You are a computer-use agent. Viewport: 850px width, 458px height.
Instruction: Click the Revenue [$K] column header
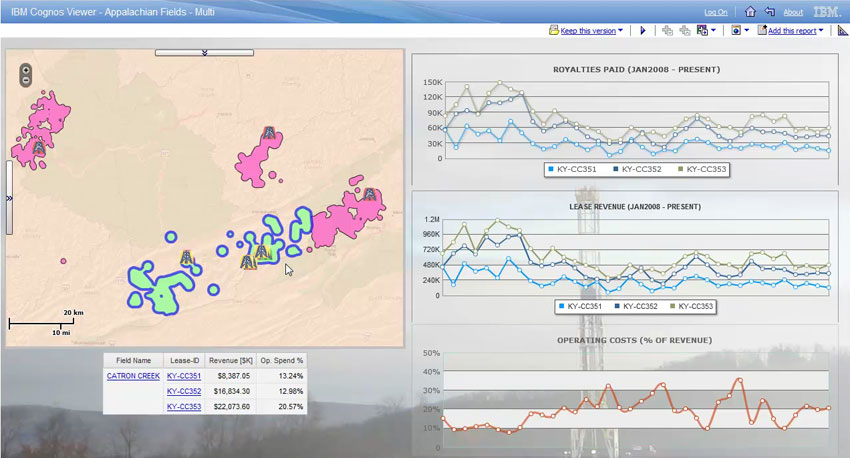point(231,360)
